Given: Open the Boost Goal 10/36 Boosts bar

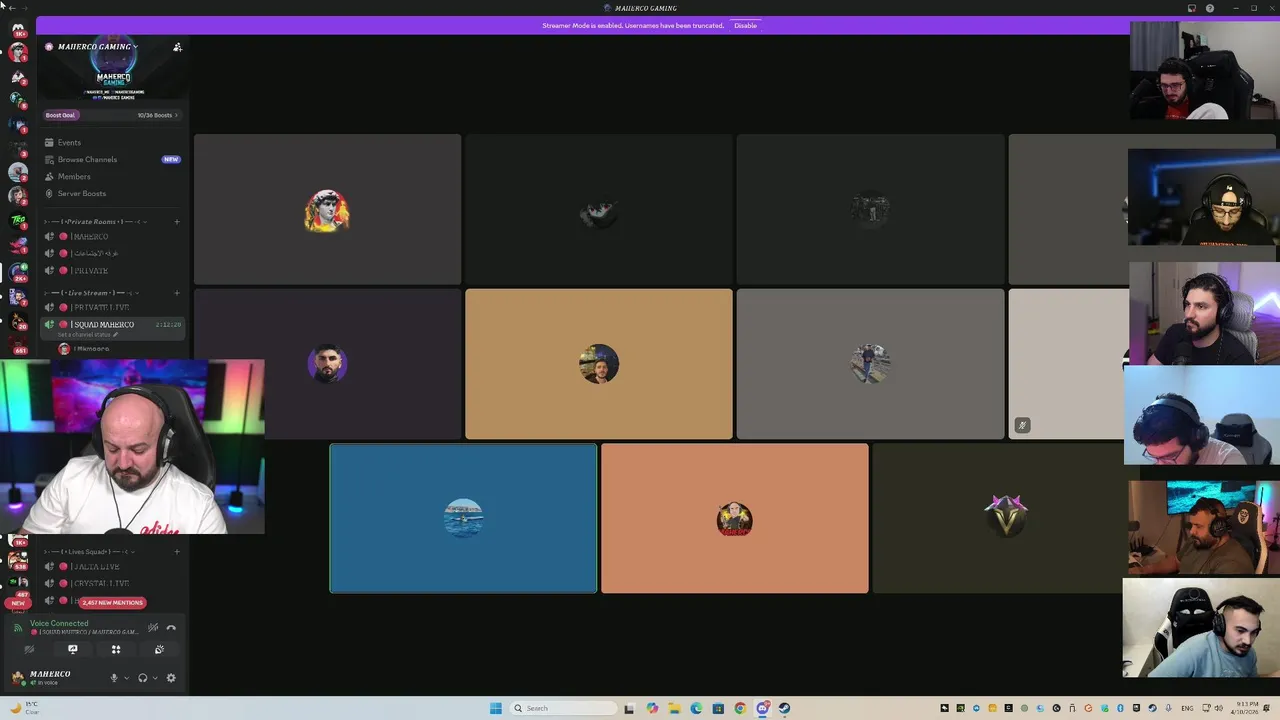Looking at the screenshot, I should pyautogui.click(x=112, y=115).
